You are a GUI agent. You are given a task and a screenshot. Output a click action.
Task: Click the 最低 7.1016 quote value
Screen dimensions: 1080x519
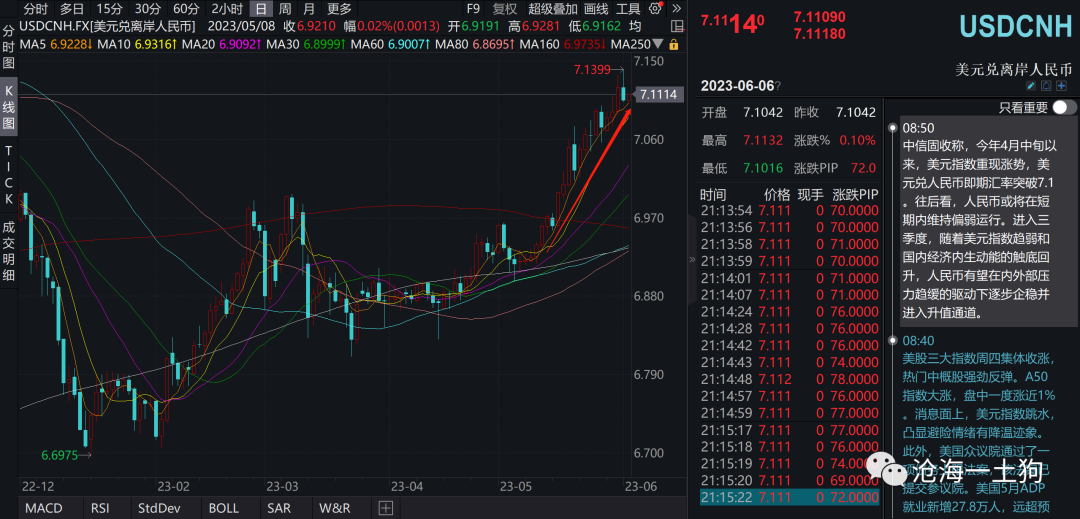tap(763, 168)
